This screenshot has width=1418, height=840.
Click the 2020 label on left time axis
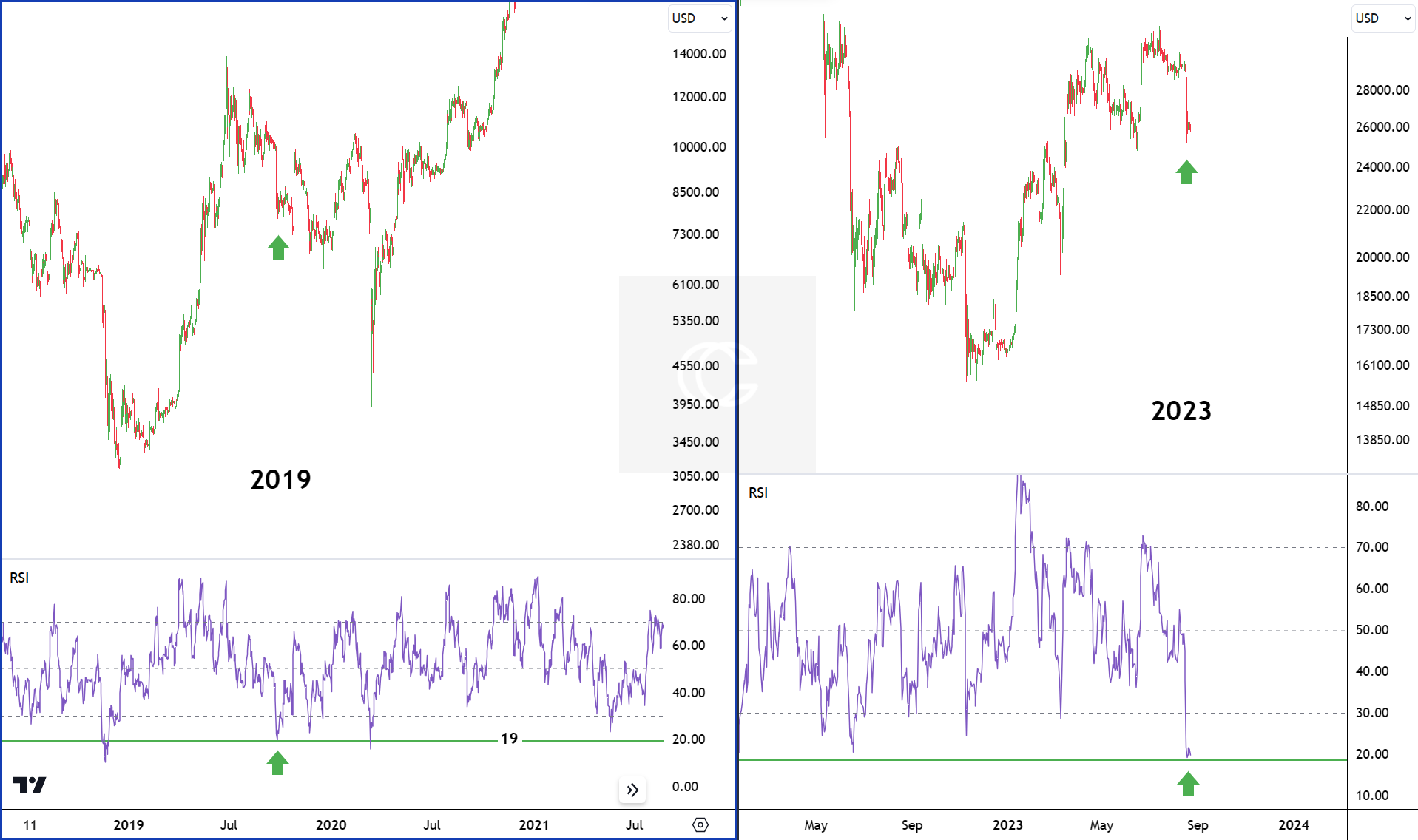click(331, 824)
